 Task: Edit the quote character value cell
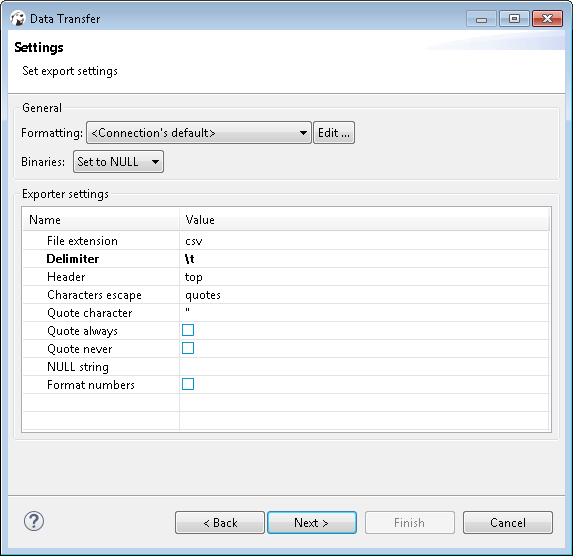(x=364, y=313)
